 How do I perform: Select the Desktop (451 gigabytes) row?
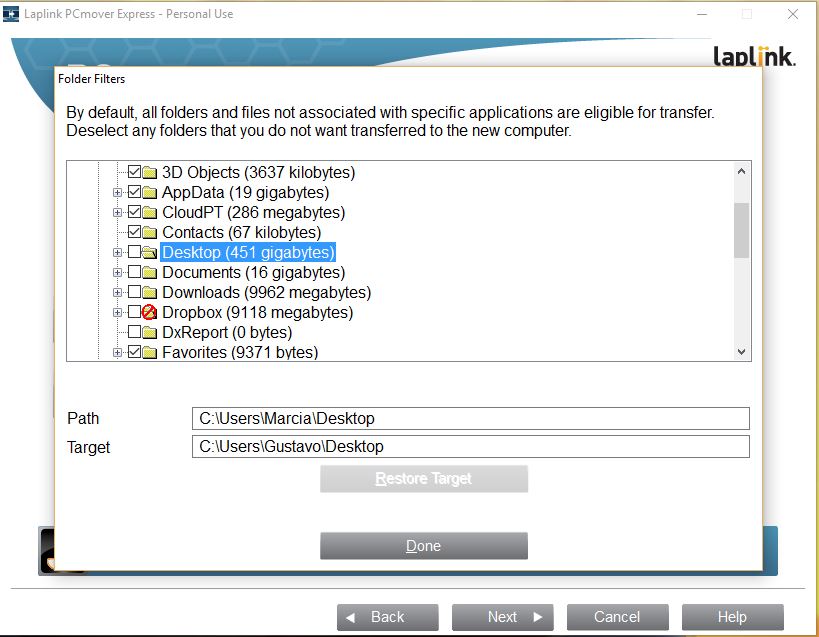click(x=248, y=253)
